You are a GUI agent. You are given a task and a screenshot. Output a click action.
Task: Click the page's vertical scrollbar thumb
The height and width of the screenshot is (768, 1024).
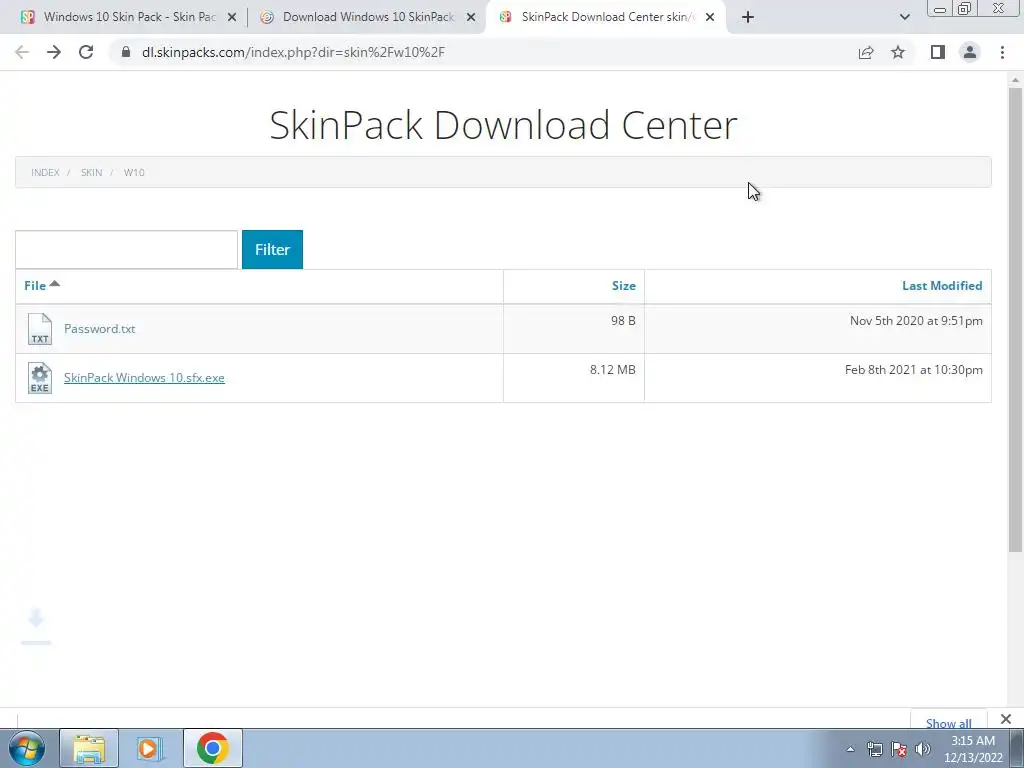coord(1015,320)
